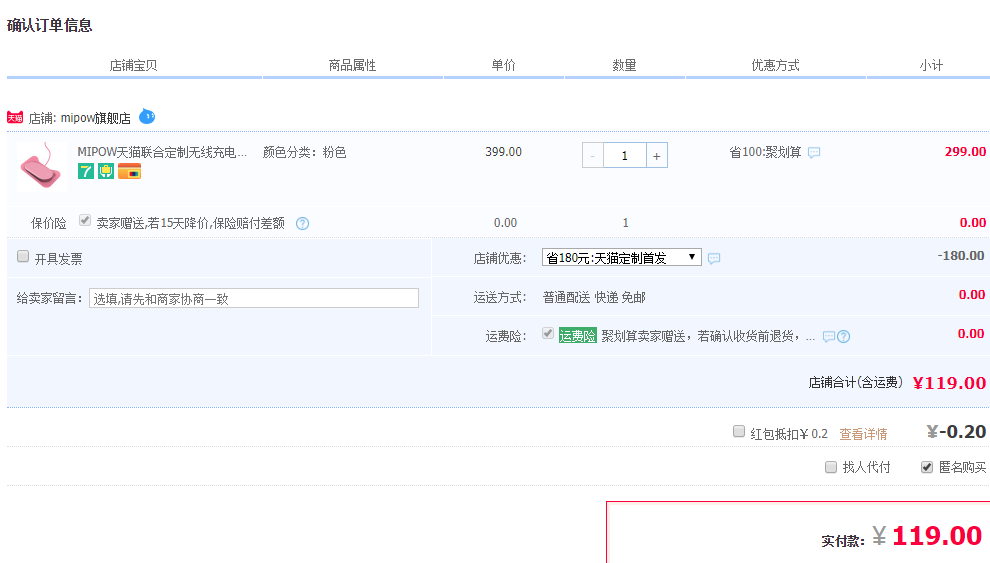Image resolution: width=990 pixels, height=563 pixels.
Task: Increase quantity with the plus button
Action: (x=657, y=155)
